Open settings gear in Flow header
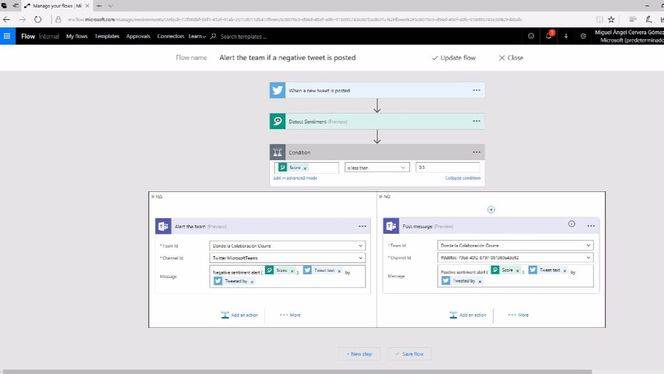This screenshot has width=664, height=374. click(583, 36)
